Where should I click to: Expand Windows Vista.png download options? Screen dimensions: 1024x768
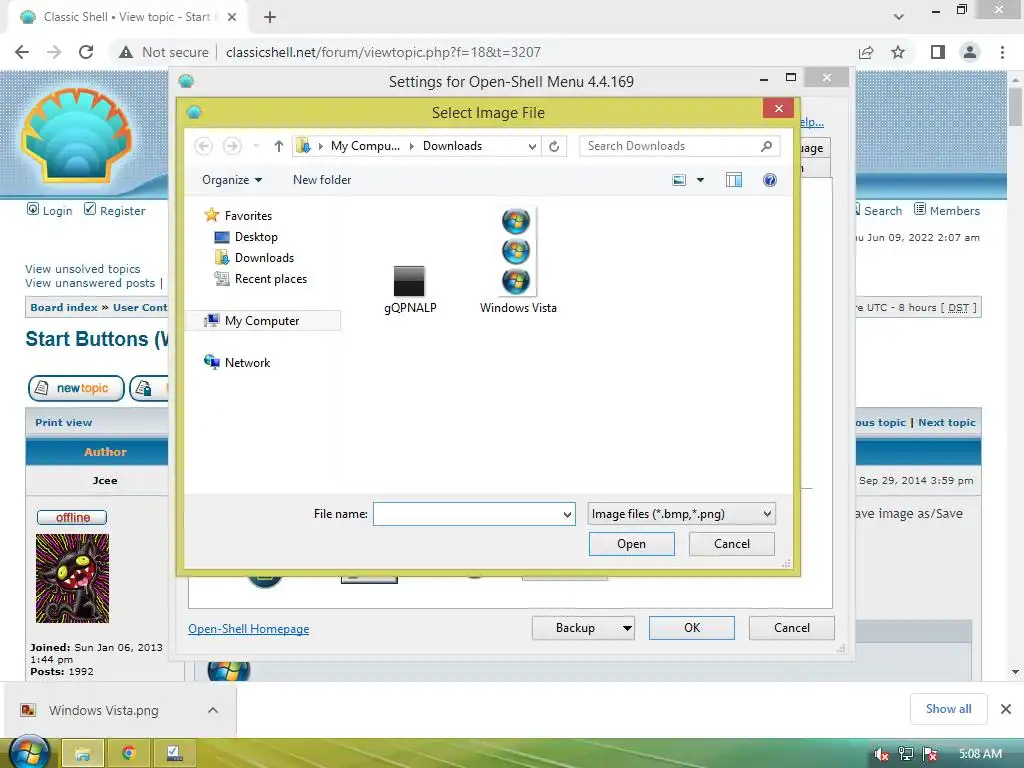pos(213,710)
